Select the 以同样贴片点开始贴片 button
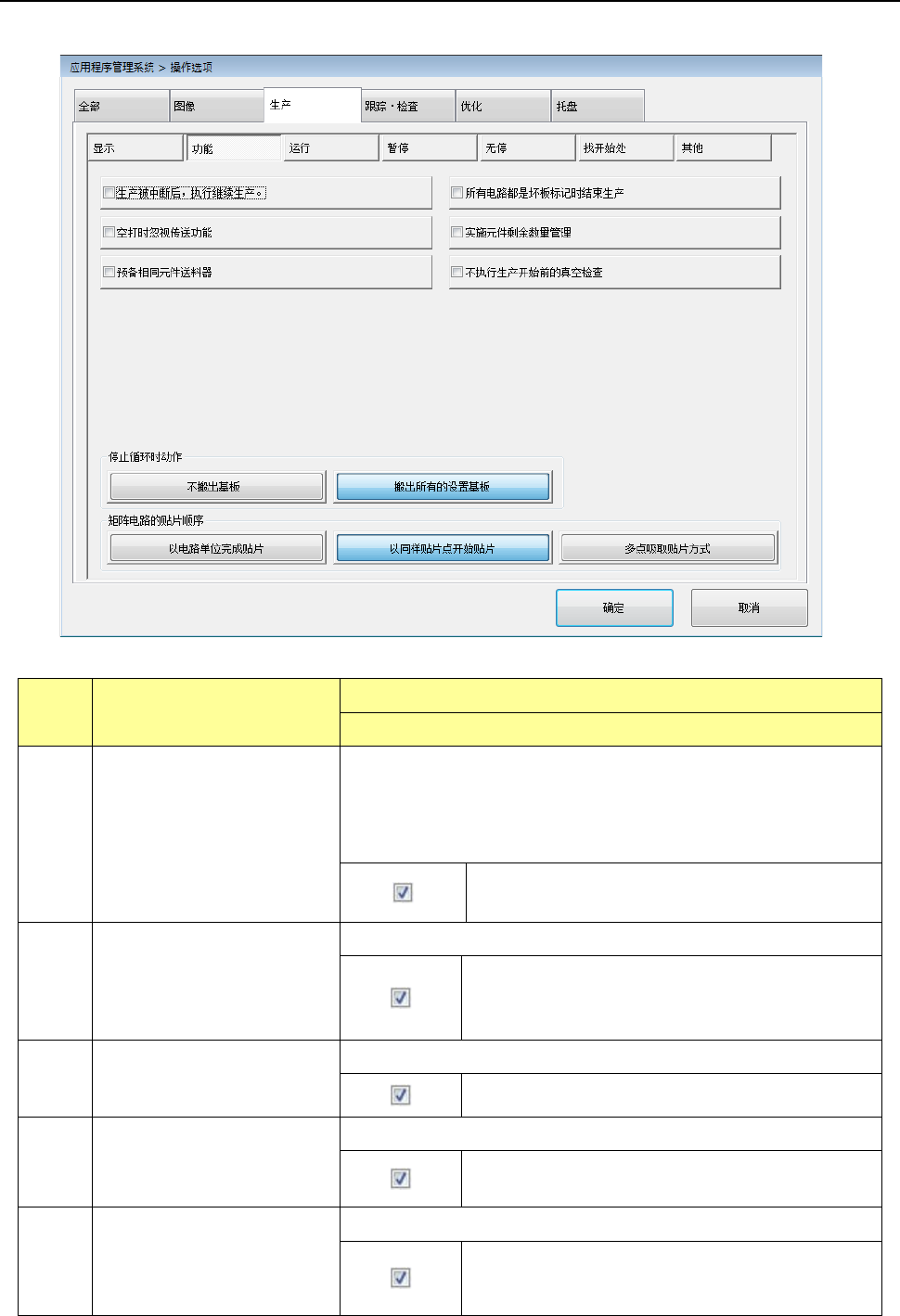The height and width of the screenshot is (1316, 900). point(444,549)
